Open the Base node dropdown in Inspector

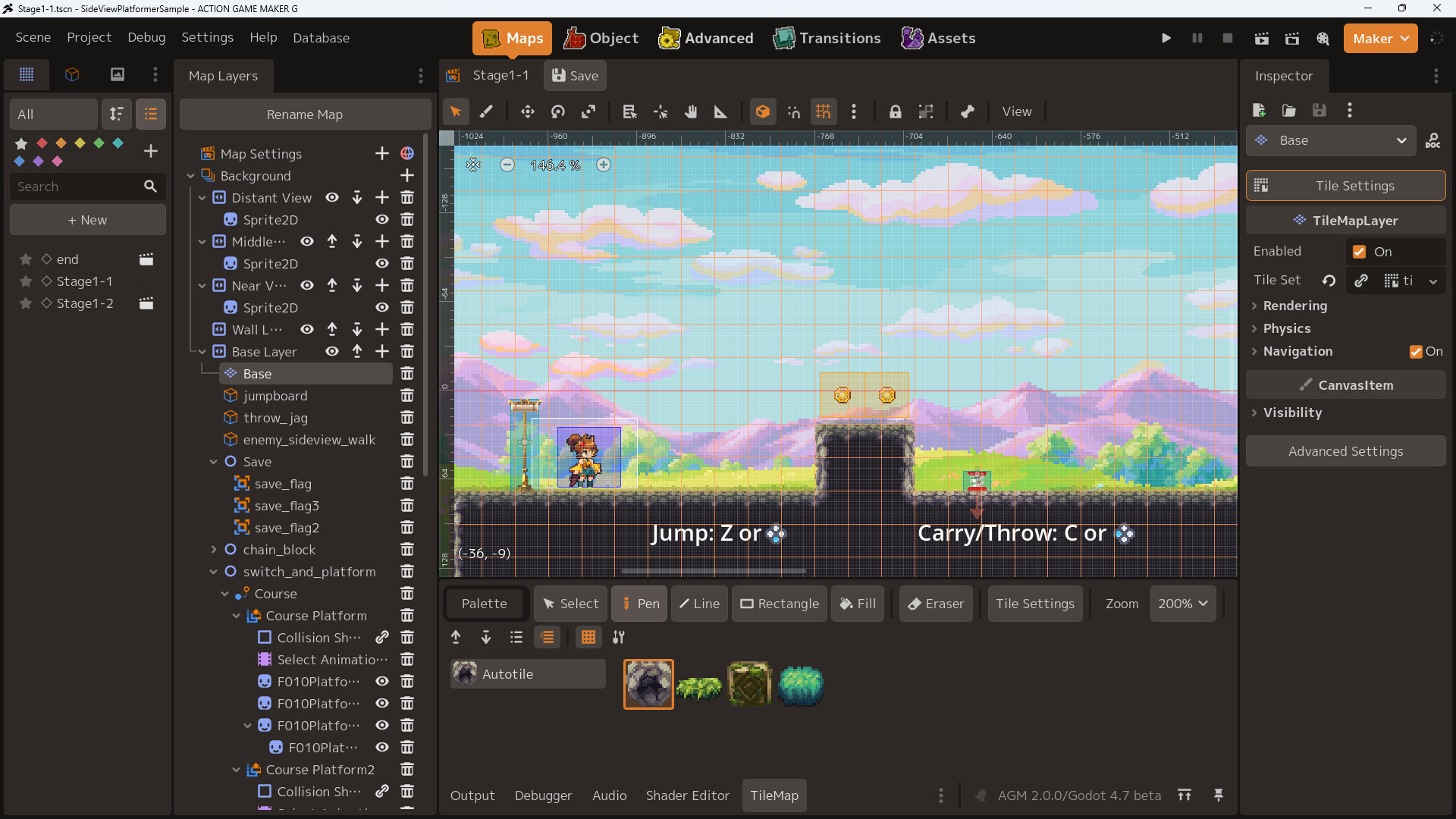(1331, 140)
